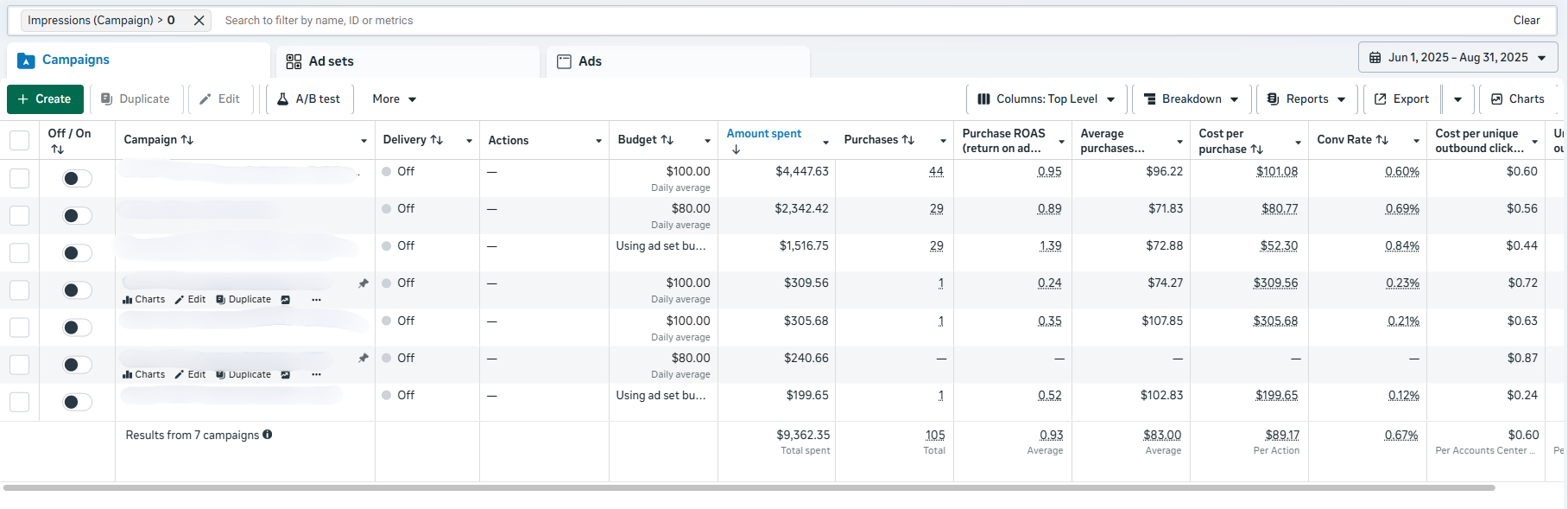Viewport: 1568px width, 509px height.
Task: Remove the Impressions filter chip via X icon
Action: [x=199, y=21]
